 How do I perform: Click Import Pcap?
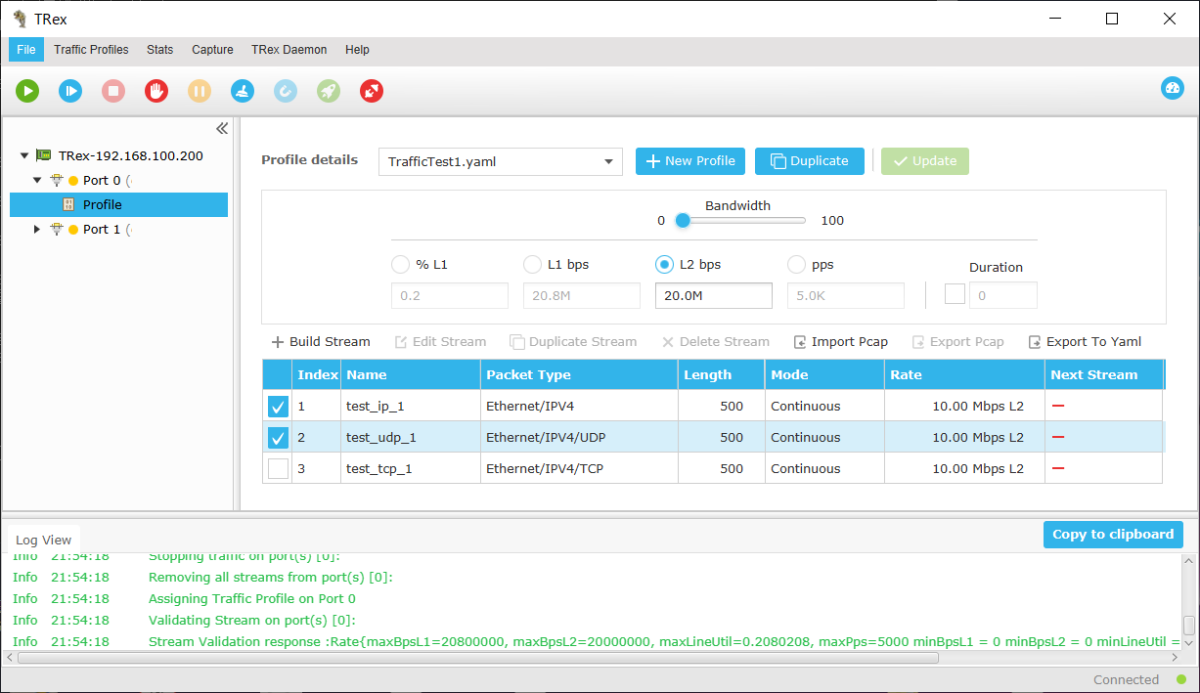coord(841,342)
